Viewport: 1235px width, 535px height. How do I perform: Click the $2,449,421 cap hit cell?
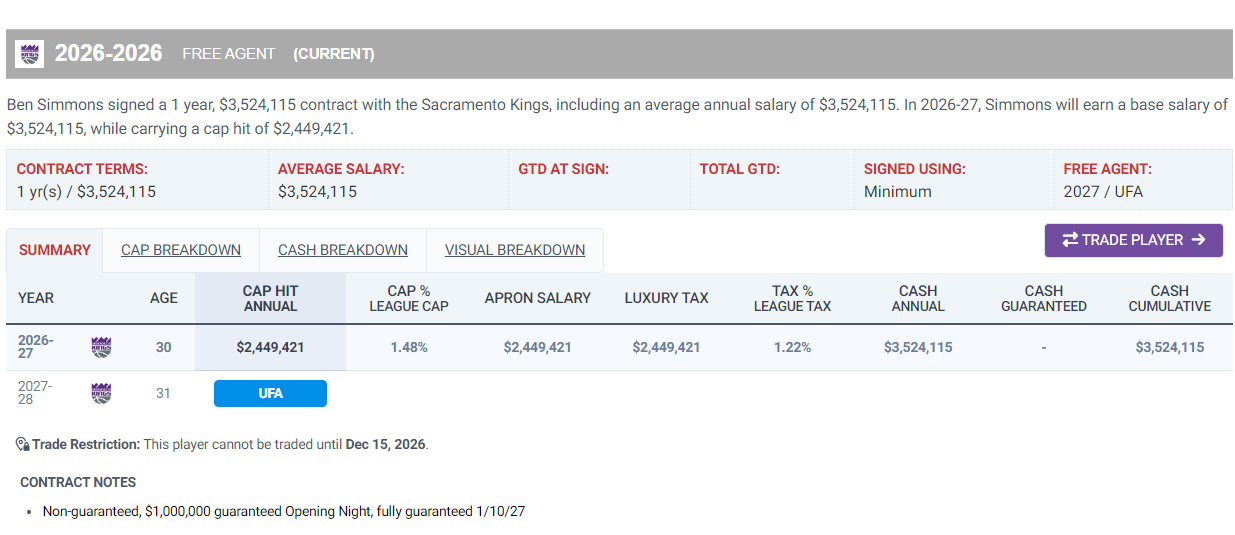coord(270,347)
